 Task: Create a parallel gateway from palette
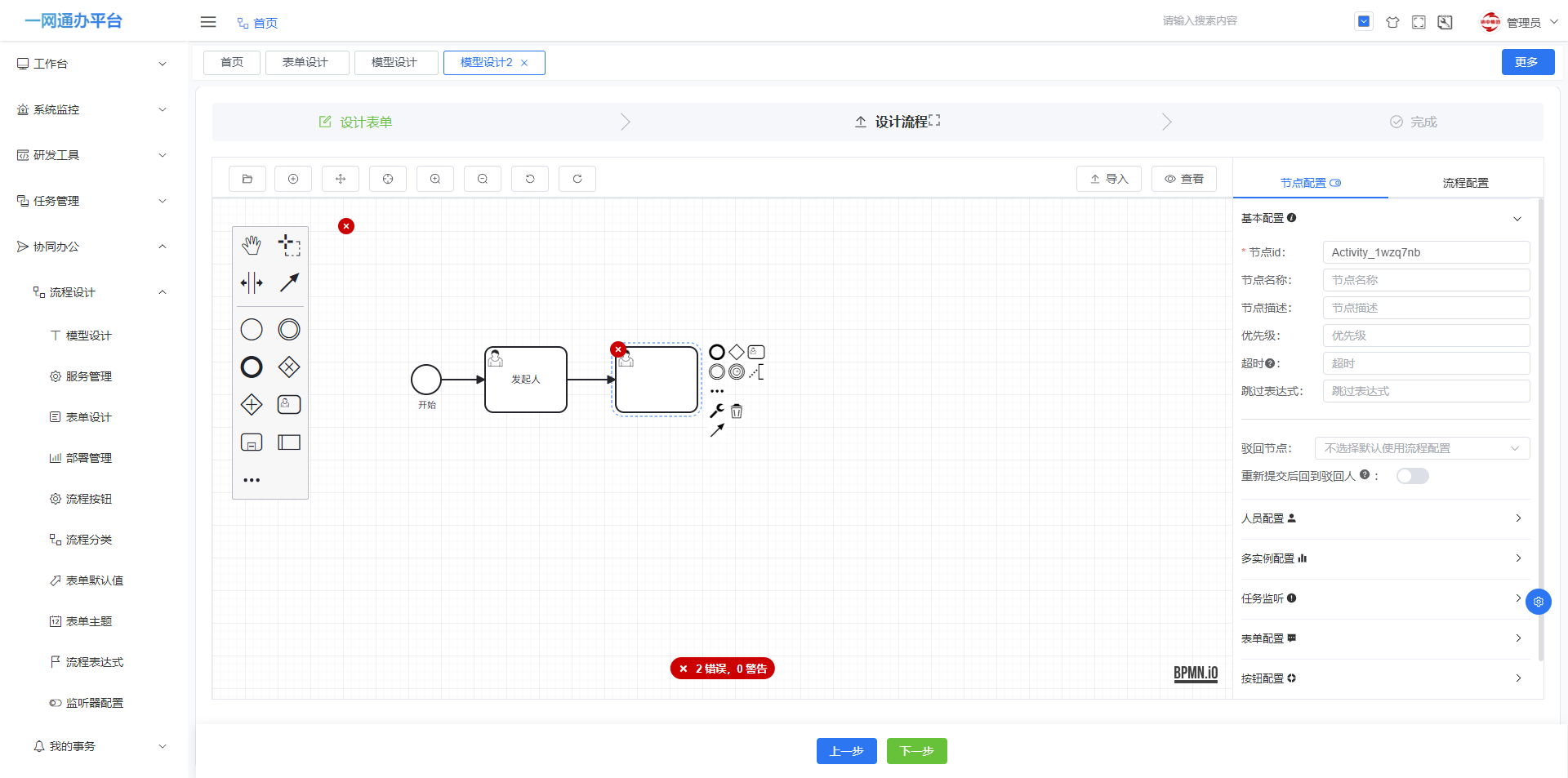tap(252, 404)
